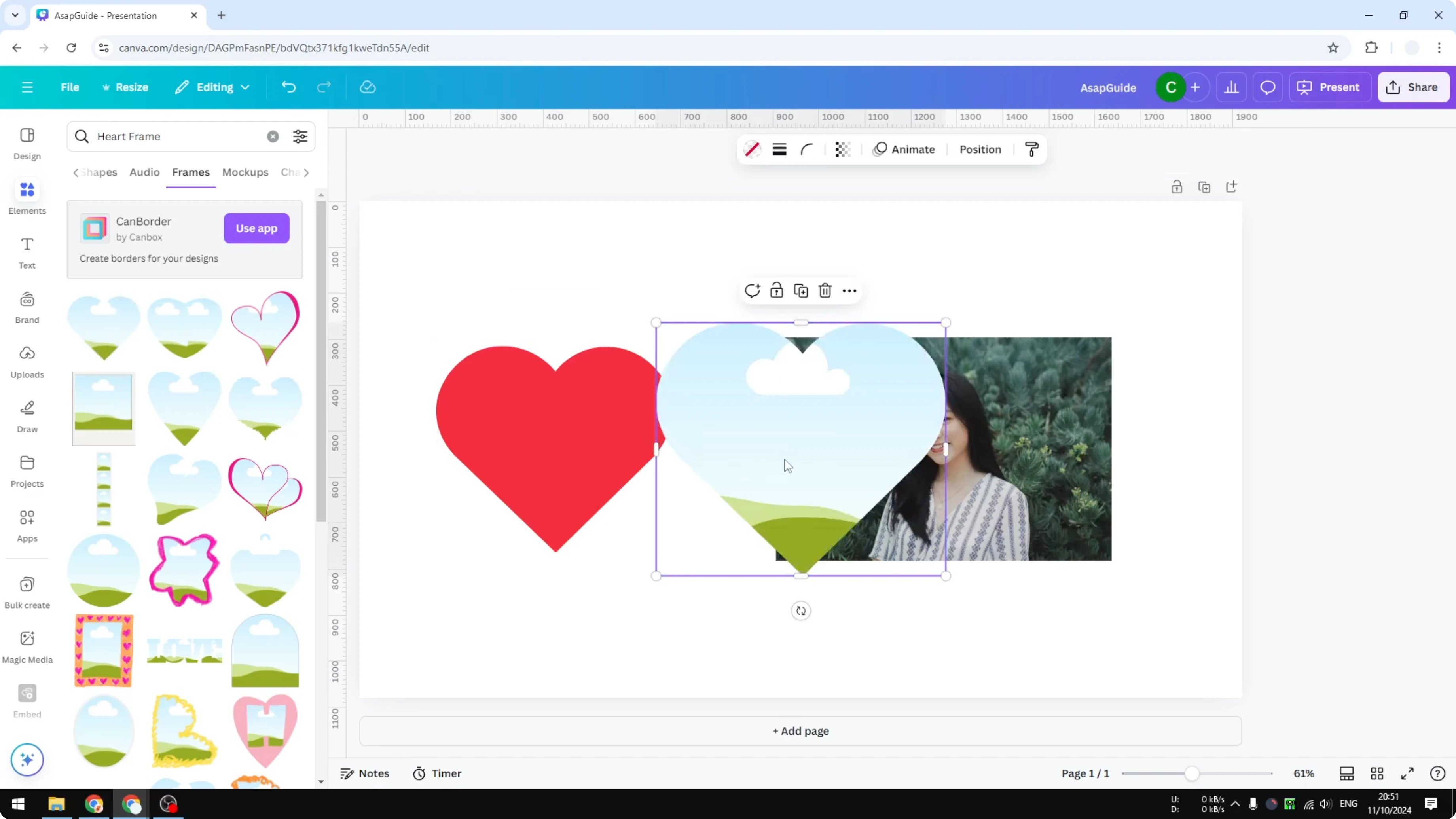Delete the selected frame with trash icon
Viewport: 1456px width, 819px height.
(825, 290)
